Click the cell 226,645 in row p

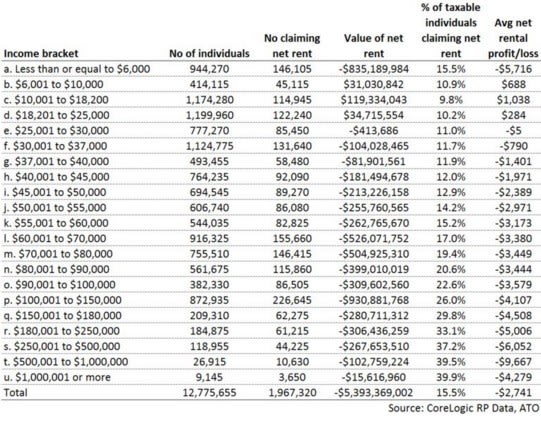292,300
